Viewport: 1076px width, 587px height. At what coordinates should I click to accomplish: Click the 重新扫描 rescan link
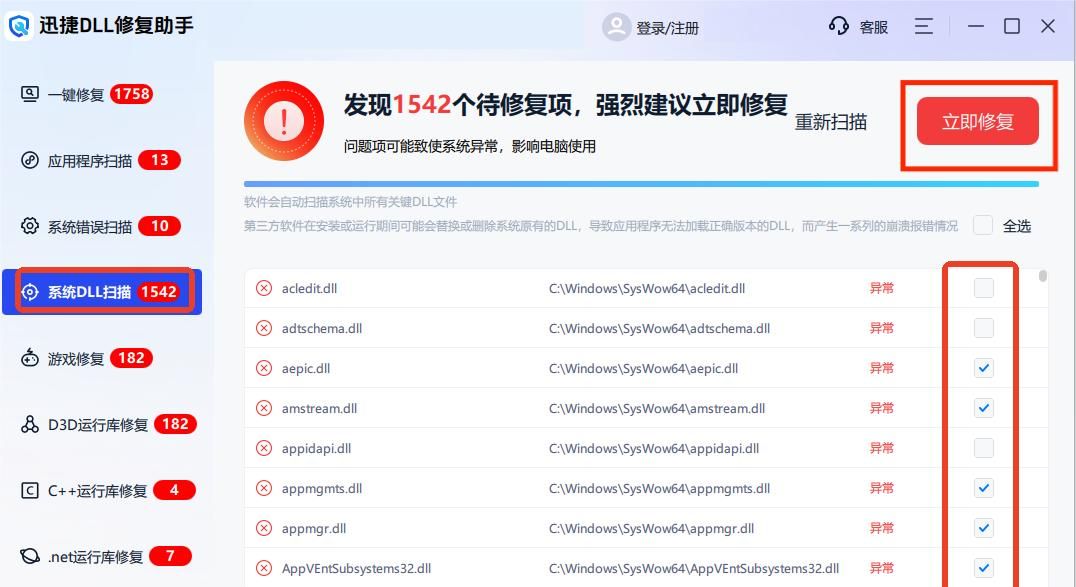coord(830,122)
